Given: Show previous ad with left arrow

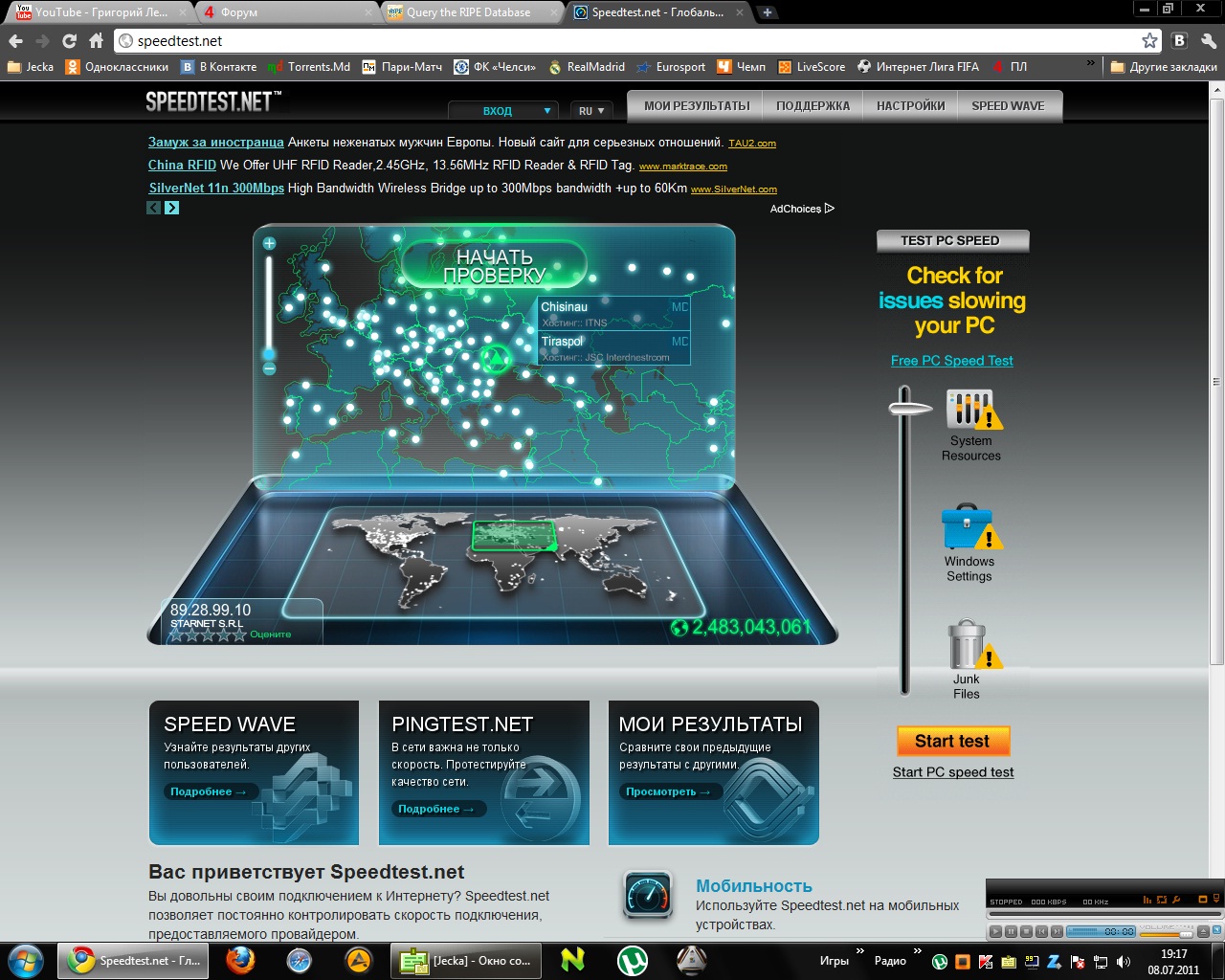Looking at the screenshot, I should 153,208.
